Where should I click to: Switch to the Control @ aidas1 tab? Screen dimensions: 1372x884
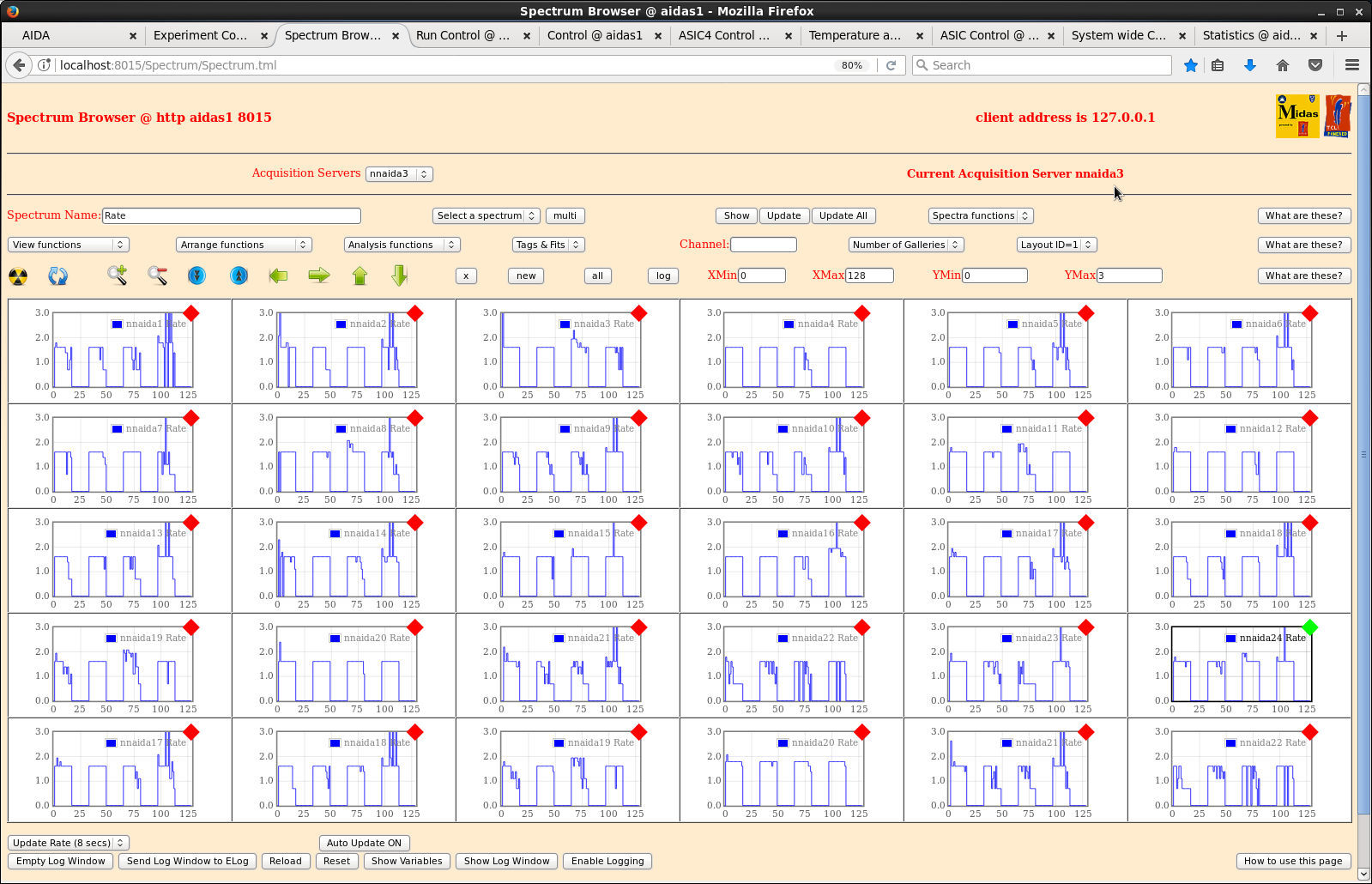pos(595,35)
